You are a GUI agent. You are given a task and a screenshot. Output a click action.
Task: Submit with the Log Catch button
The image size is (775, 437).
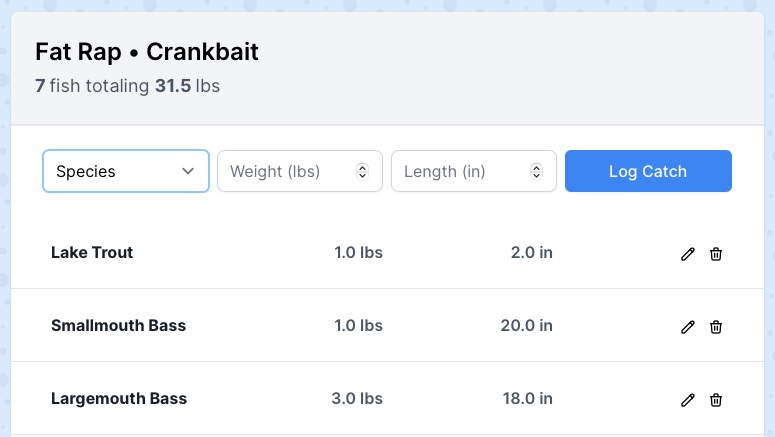click(648, 171)
